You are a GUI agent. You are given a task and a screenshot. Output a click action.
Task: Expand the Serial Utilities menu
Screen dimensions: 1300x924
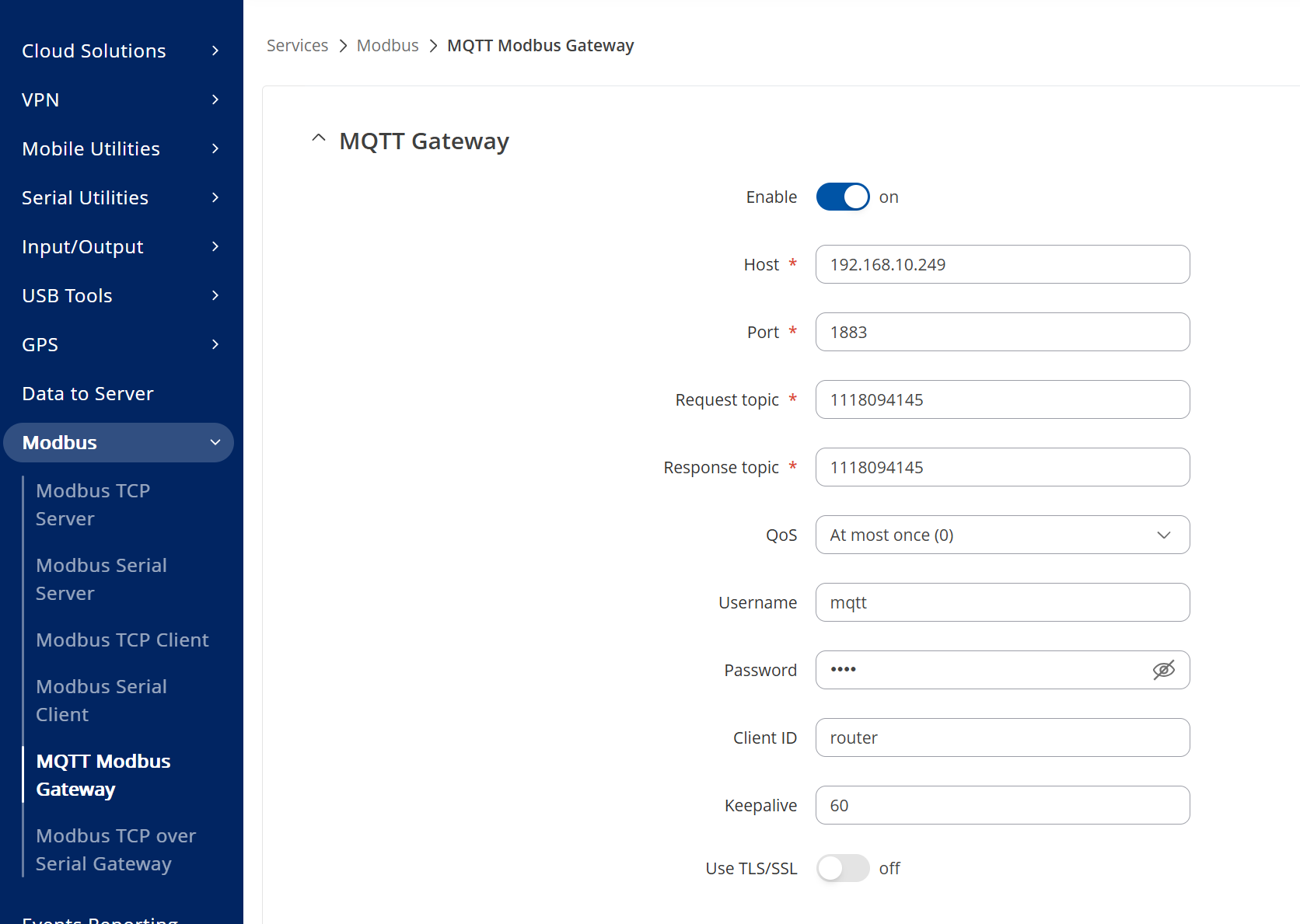pos(121,197)
